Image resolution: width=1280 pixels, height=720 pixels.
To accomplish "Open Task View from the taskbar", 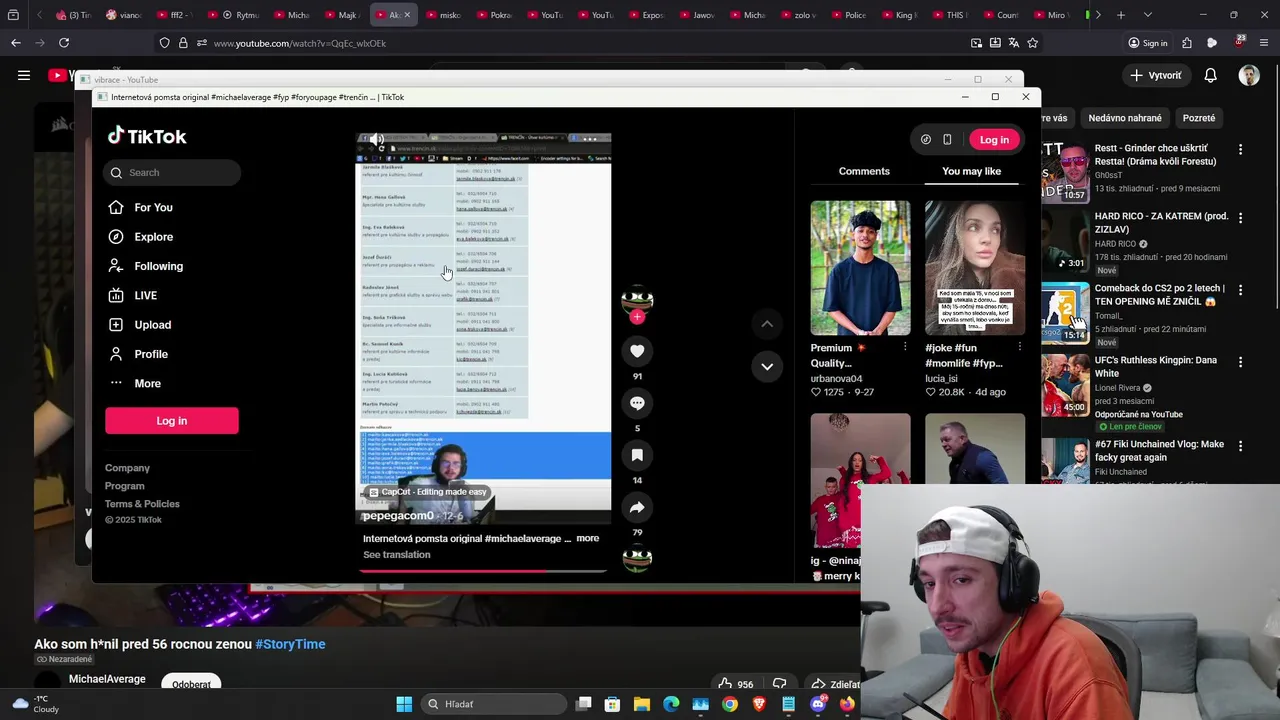I will click(x=584, y=704).
